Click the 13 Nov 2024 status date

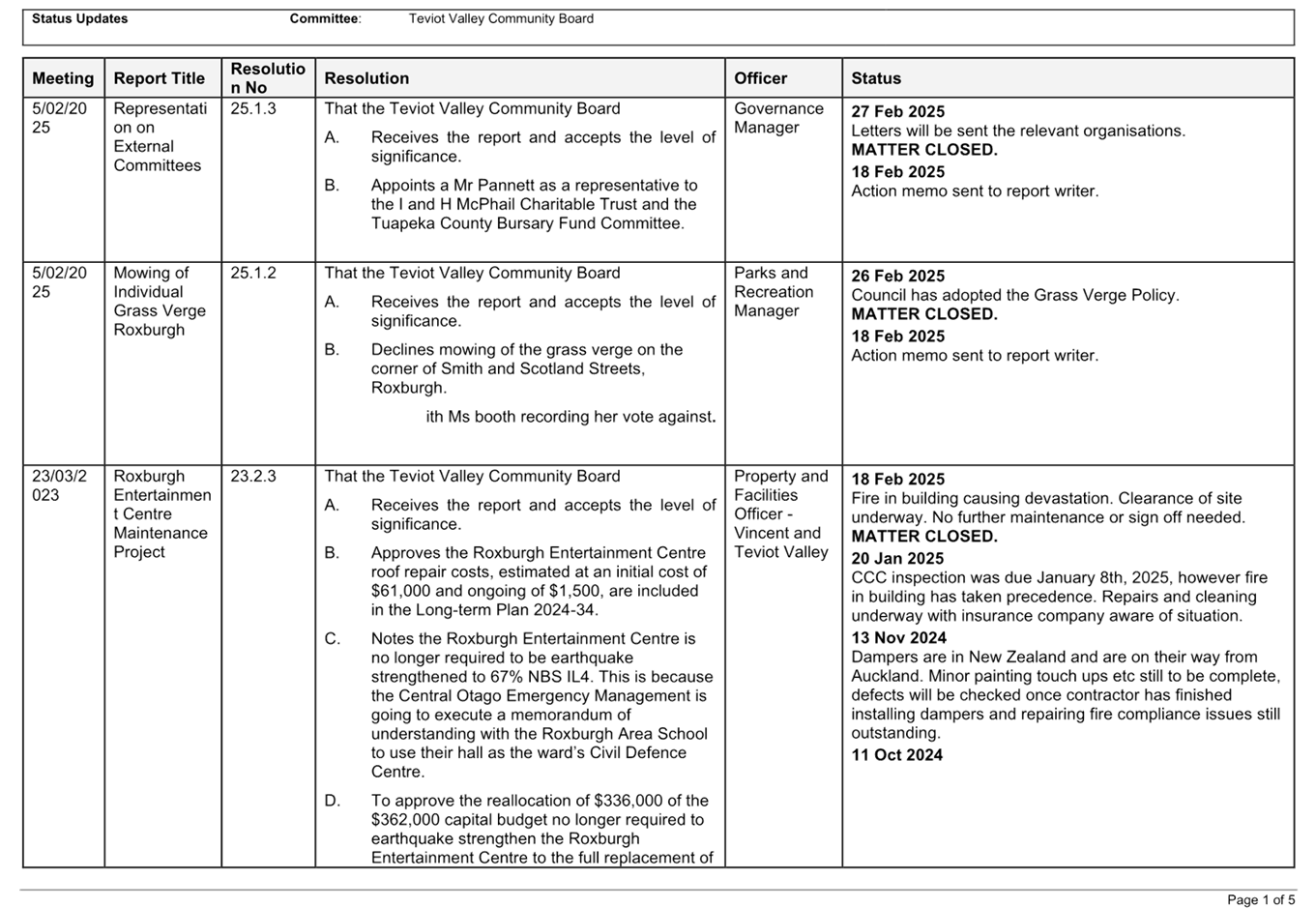click(898, 637)
